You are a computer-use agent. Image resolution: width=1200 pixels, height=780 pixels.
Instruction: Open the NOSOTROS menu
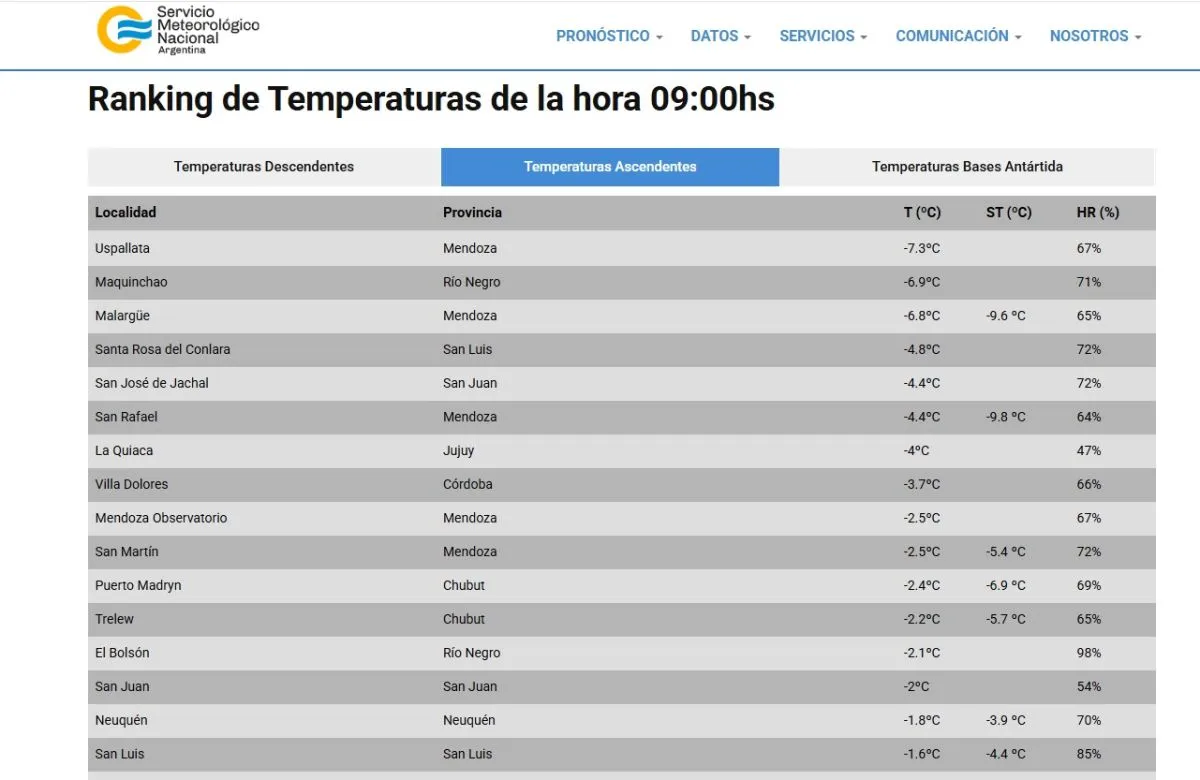(1095, 36)
